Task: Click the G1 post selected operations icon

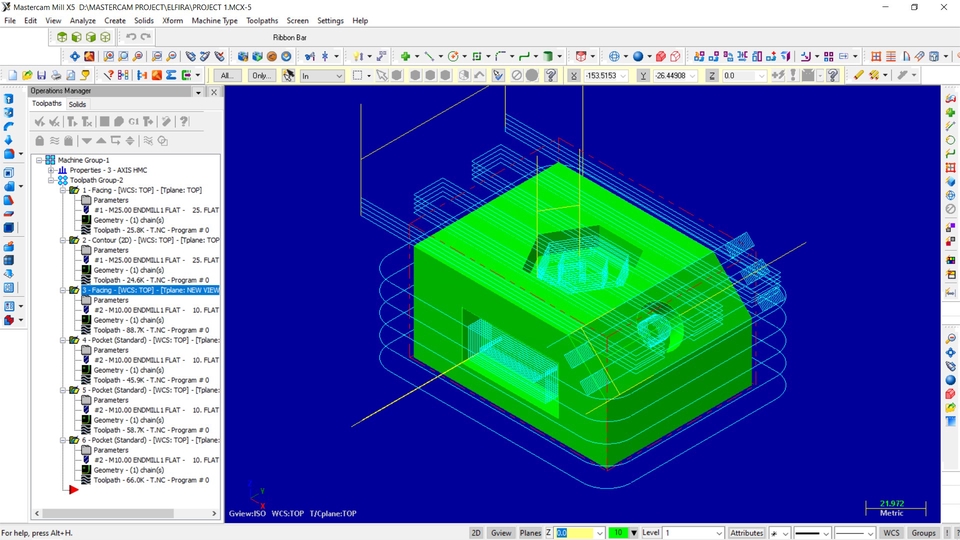Action: coord(133,122)
